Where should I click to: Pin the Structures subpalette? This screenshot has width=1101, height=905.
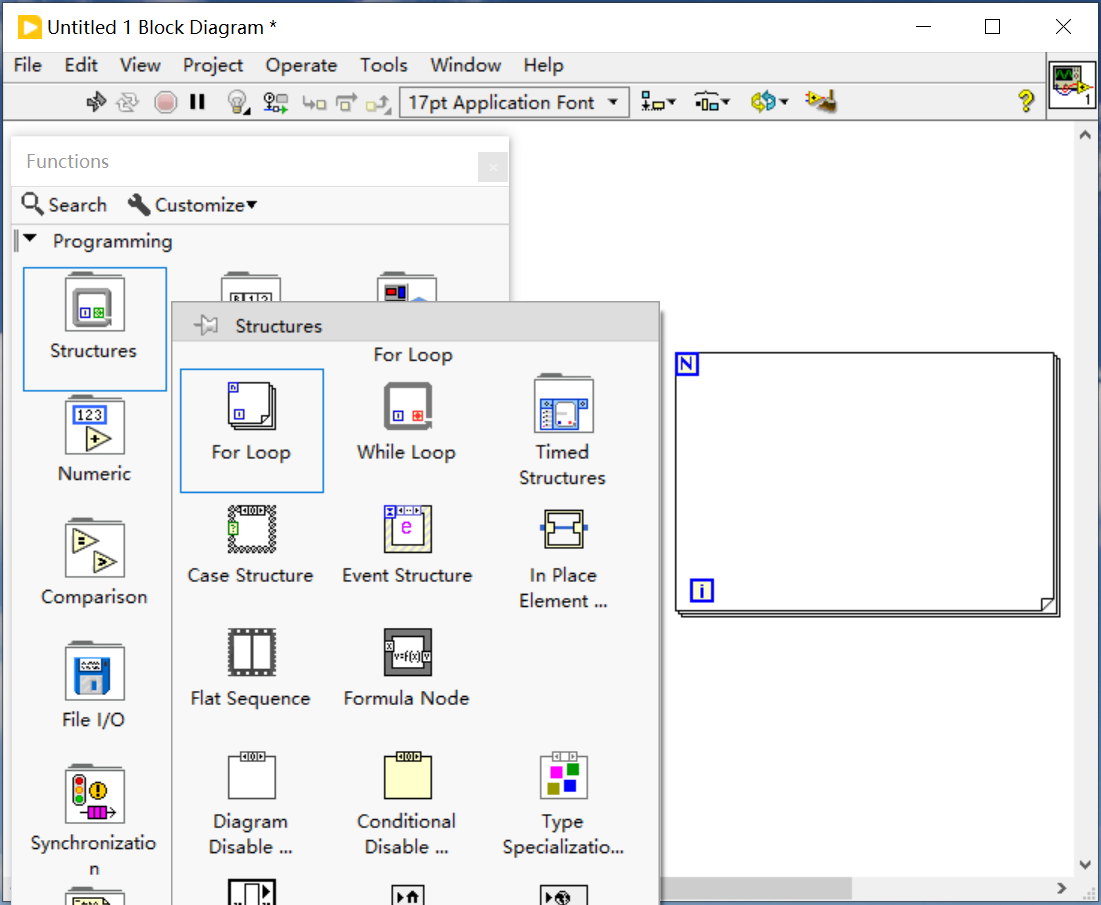point(206,326)
